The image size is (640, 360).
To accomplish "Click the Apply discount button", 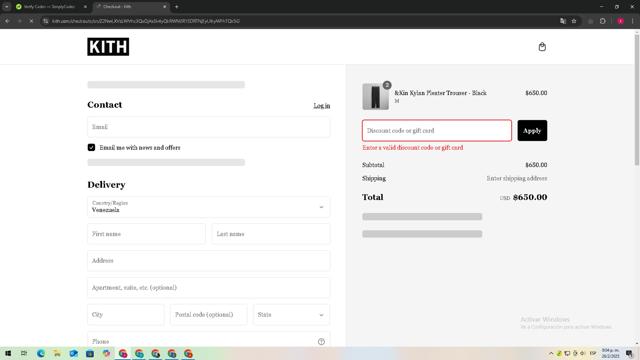I will tap(532, 131).
